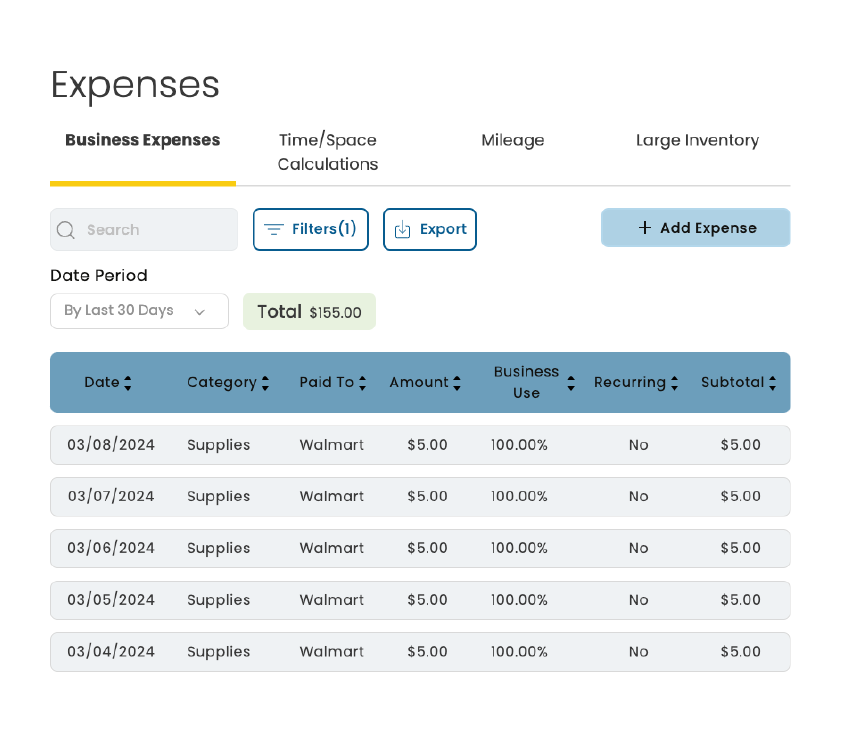847x734 pixels.
Task: Expand the Date Period chevron arrow
Action: tap(199, 312)
